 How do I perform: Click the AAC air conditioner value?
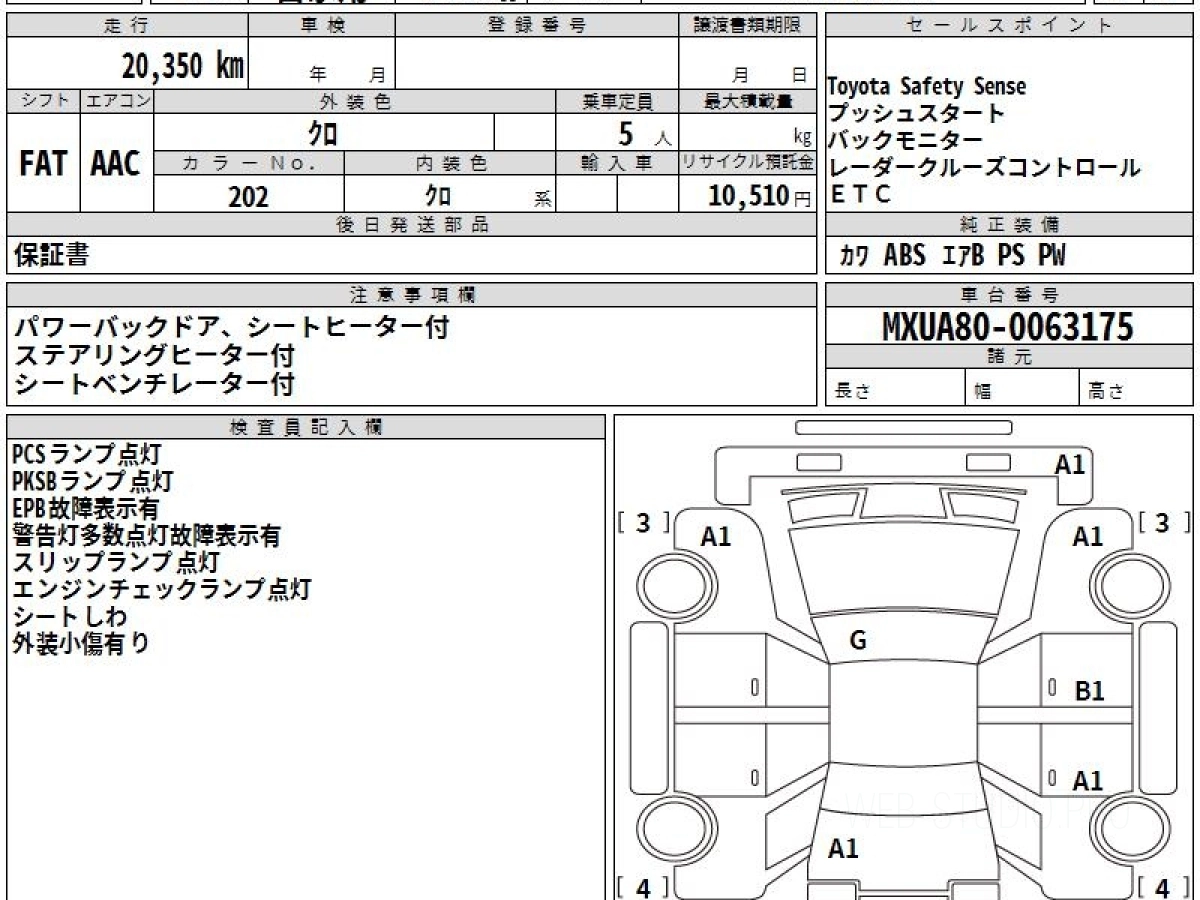click(116, 164)
